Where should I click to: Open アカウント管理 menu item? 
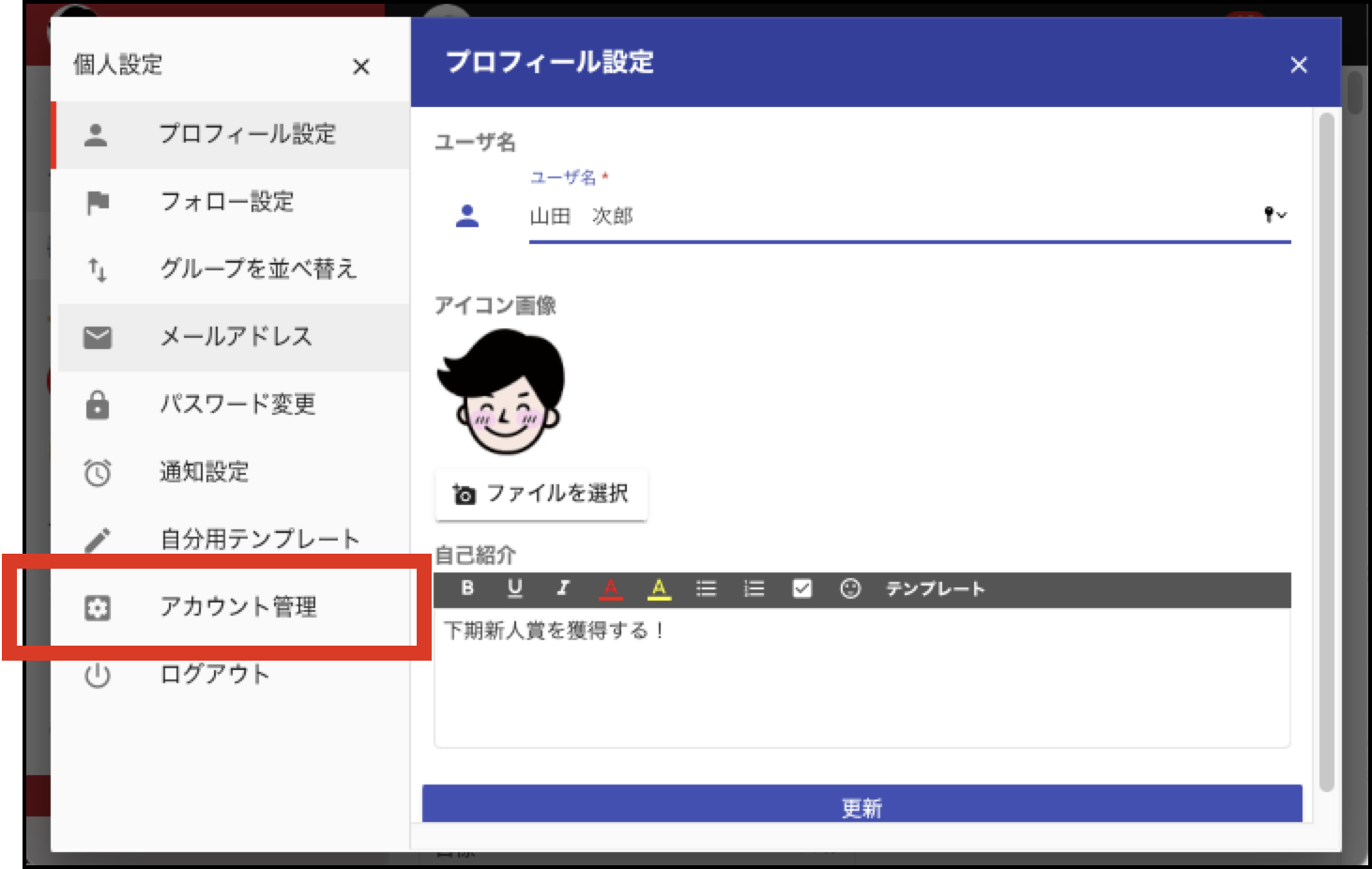point(233,607)
